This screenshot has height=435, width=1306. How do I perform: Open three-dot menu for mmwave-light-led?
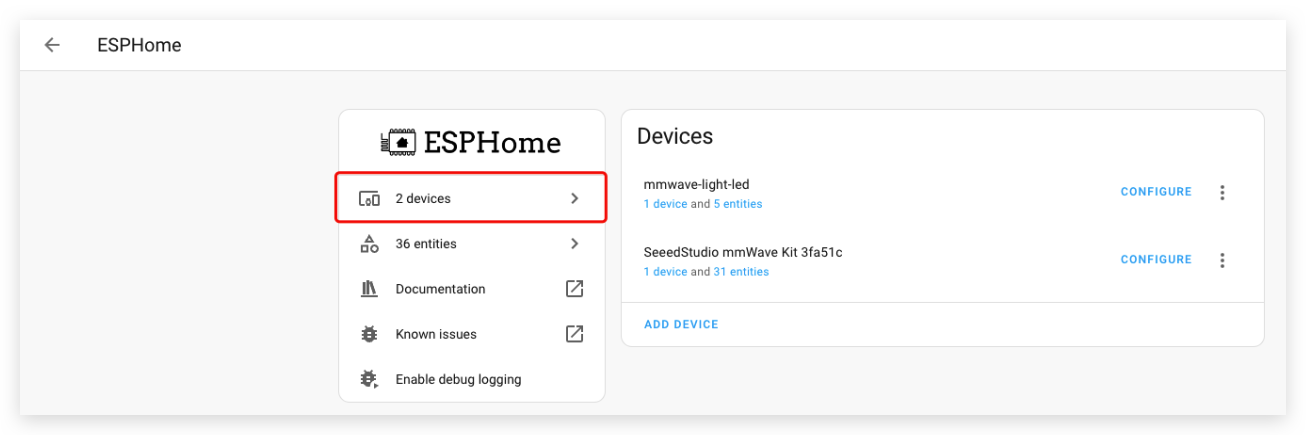click(1222, 192)
